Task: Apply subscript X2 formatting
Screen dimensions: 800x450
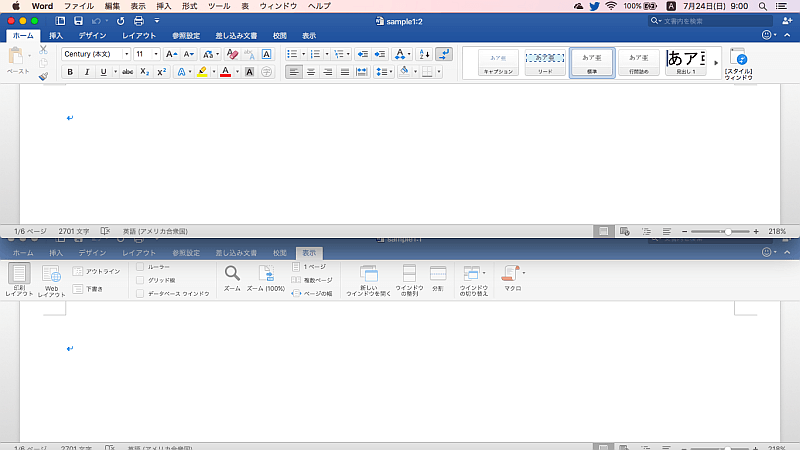Action: click(144, 72)
